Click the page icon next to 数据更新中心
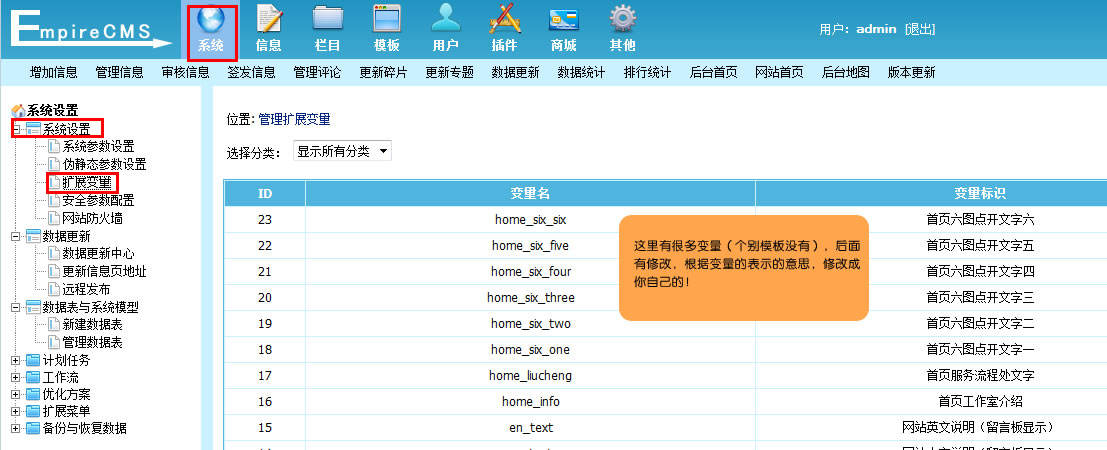 54,254
